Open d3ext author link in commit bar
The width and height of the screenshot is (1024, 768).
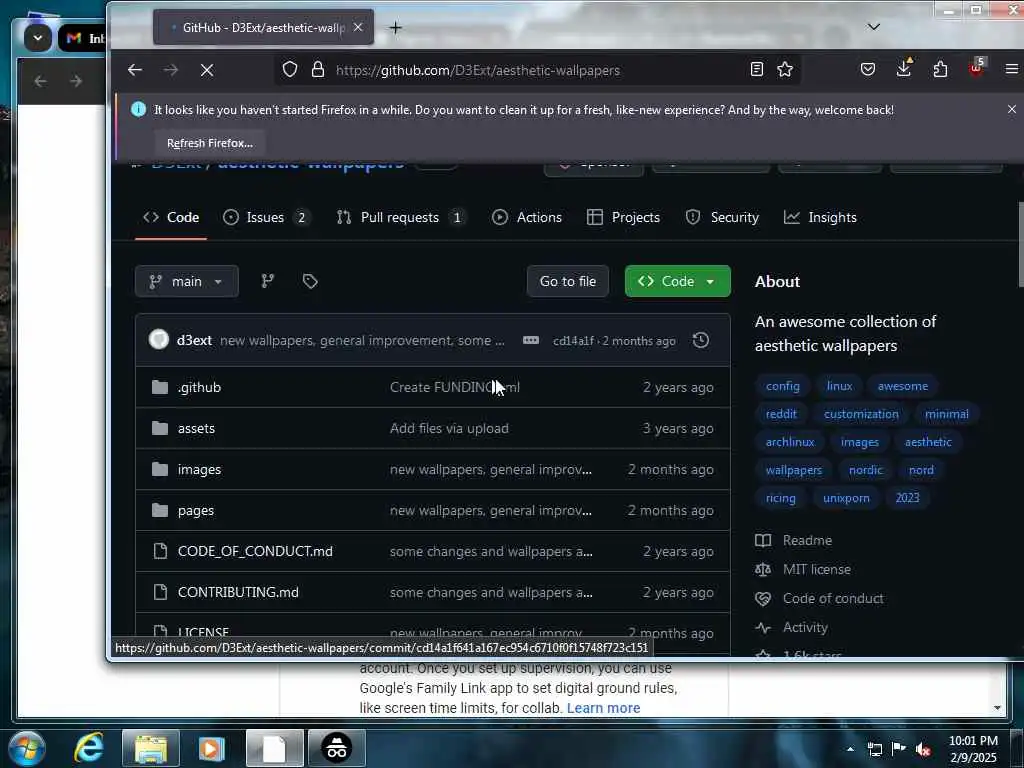(x=194, y=340)
